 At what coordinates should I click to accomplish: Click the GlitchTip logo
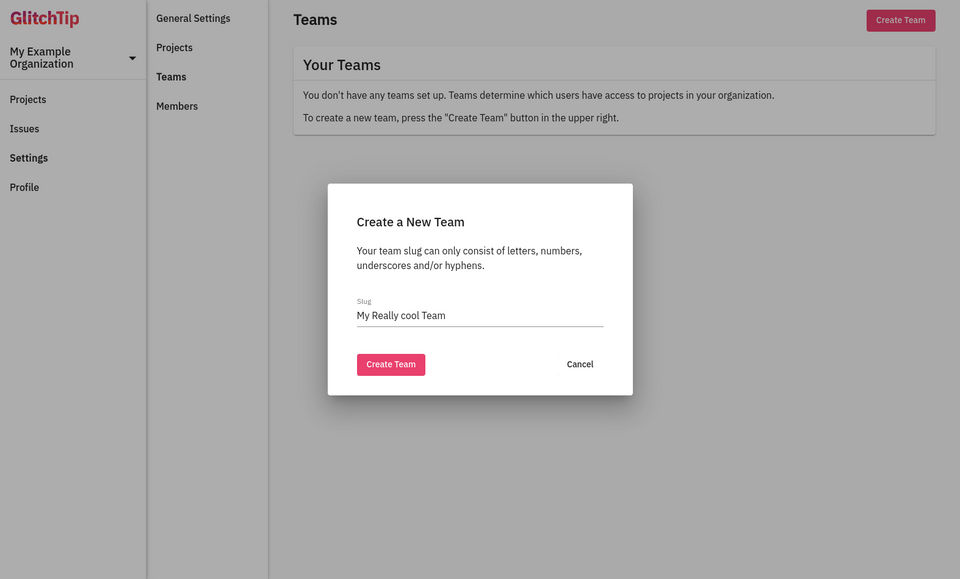click(x=45, y=18)
